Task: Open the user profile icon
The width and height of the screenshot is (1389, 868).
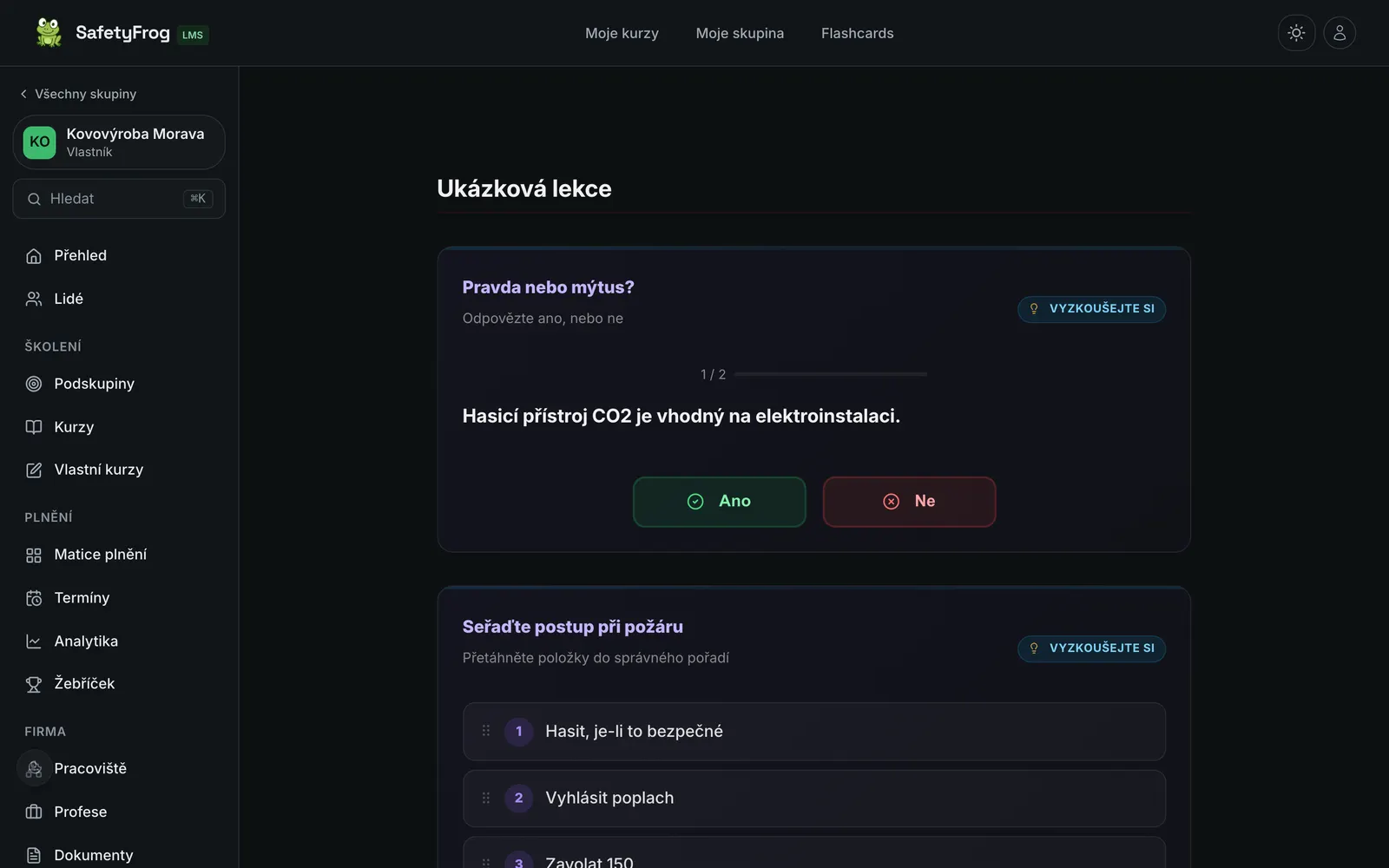Action: click(1340, 33)
